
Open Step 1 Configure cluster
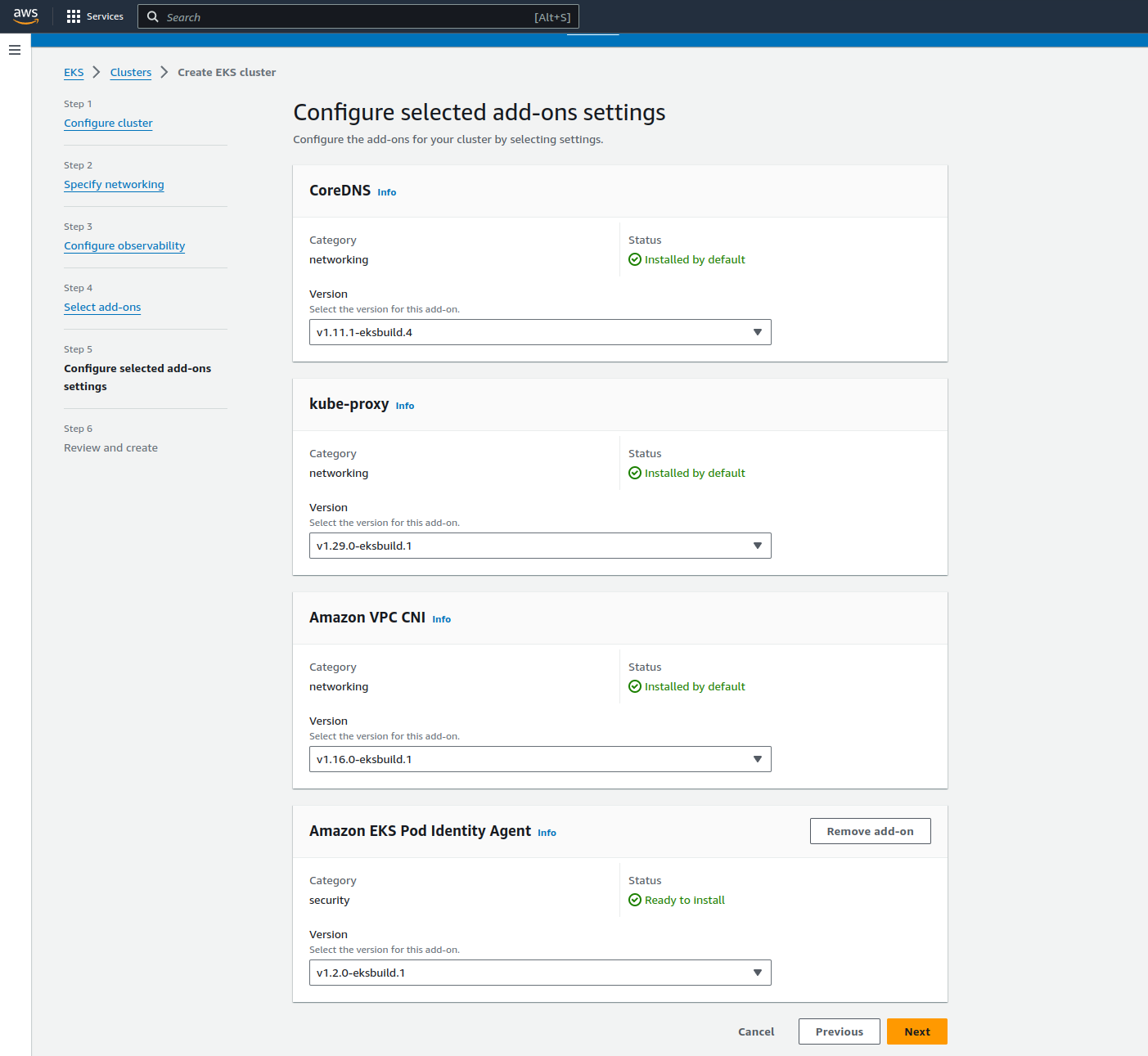point(108,123)
